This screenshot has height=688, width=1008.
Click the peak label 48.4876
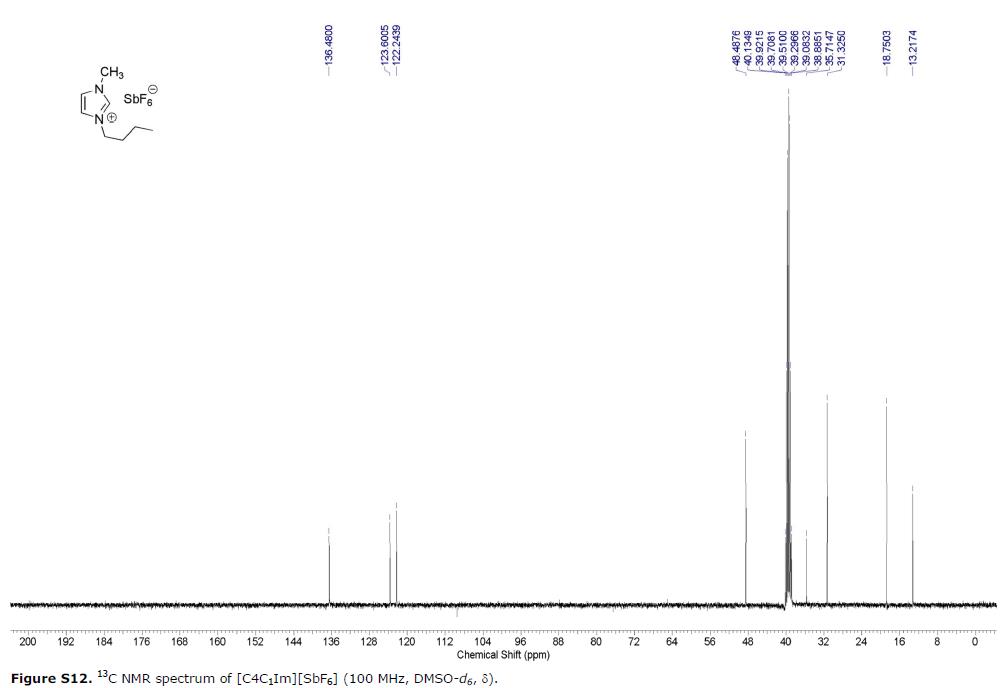pos(737,47)
